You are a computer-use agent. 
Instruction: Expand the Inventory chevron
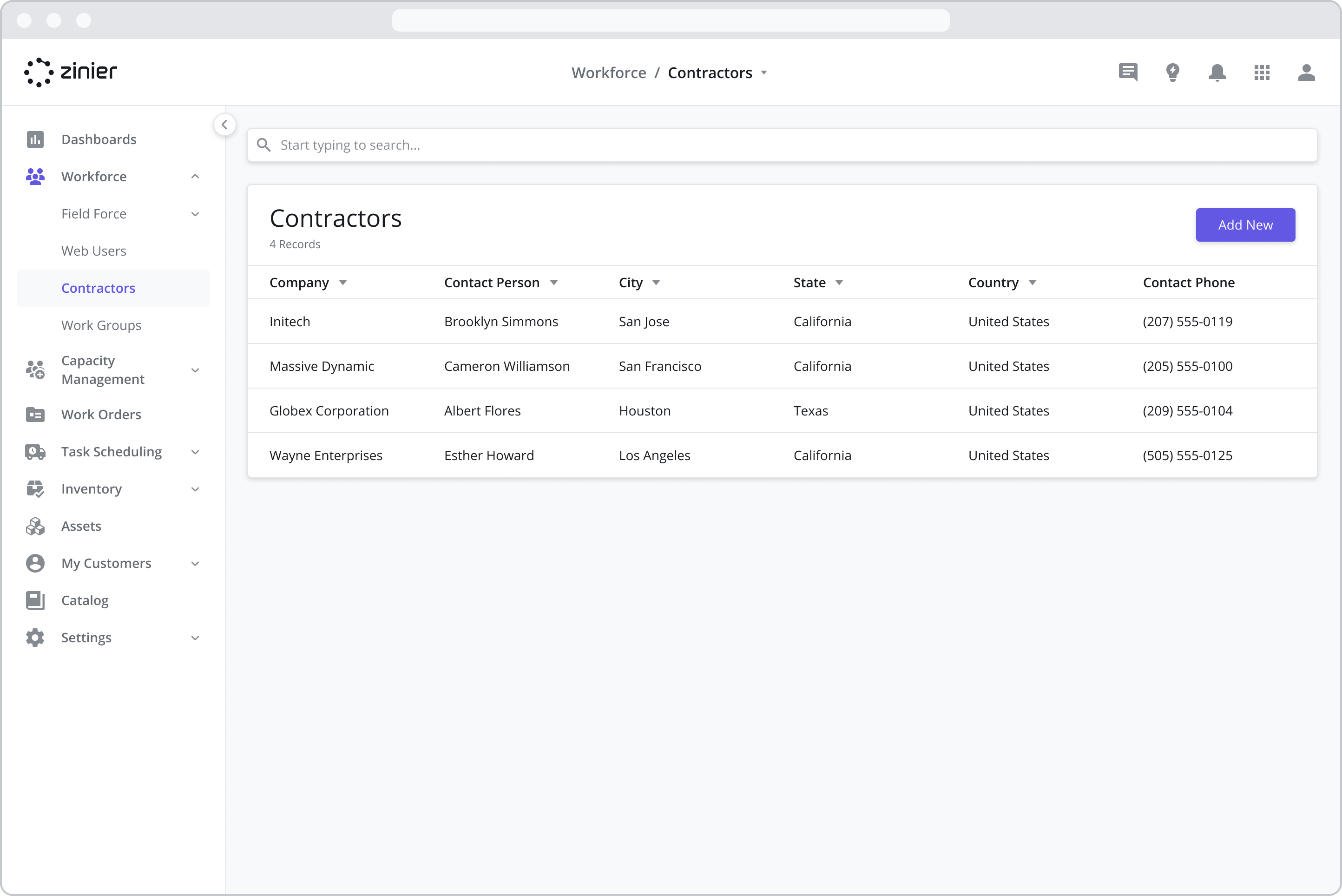[x=195, y=488]
